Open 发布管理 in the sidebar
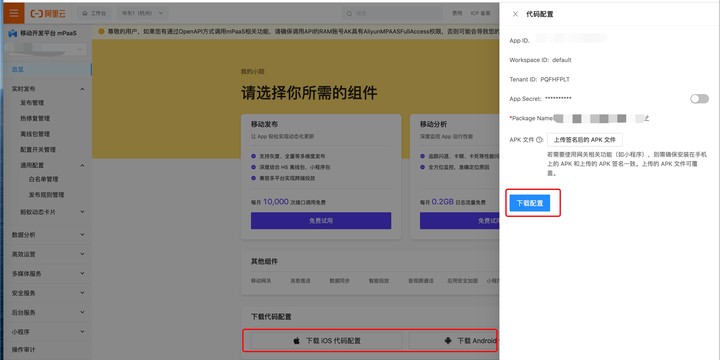This screenshot has width=720, height=360. click(32, 103)
